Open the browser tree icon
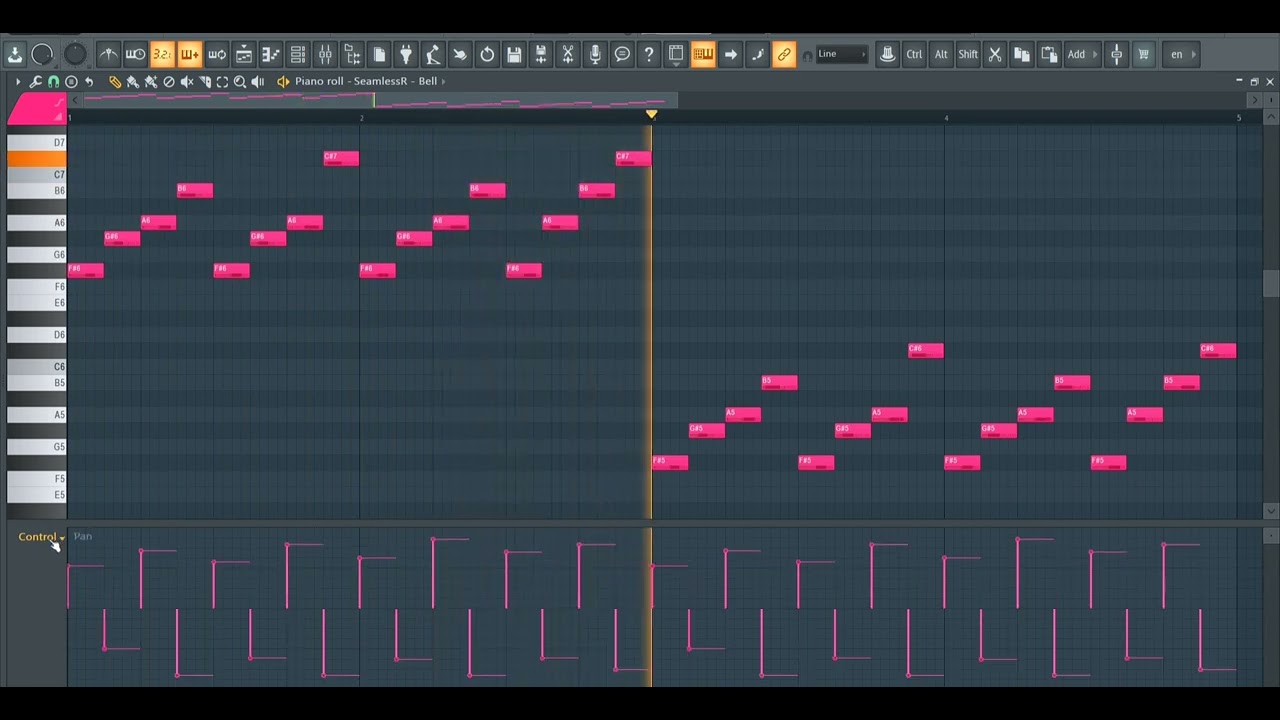This screenshot has width=1280, height=720. coord(351,54)
